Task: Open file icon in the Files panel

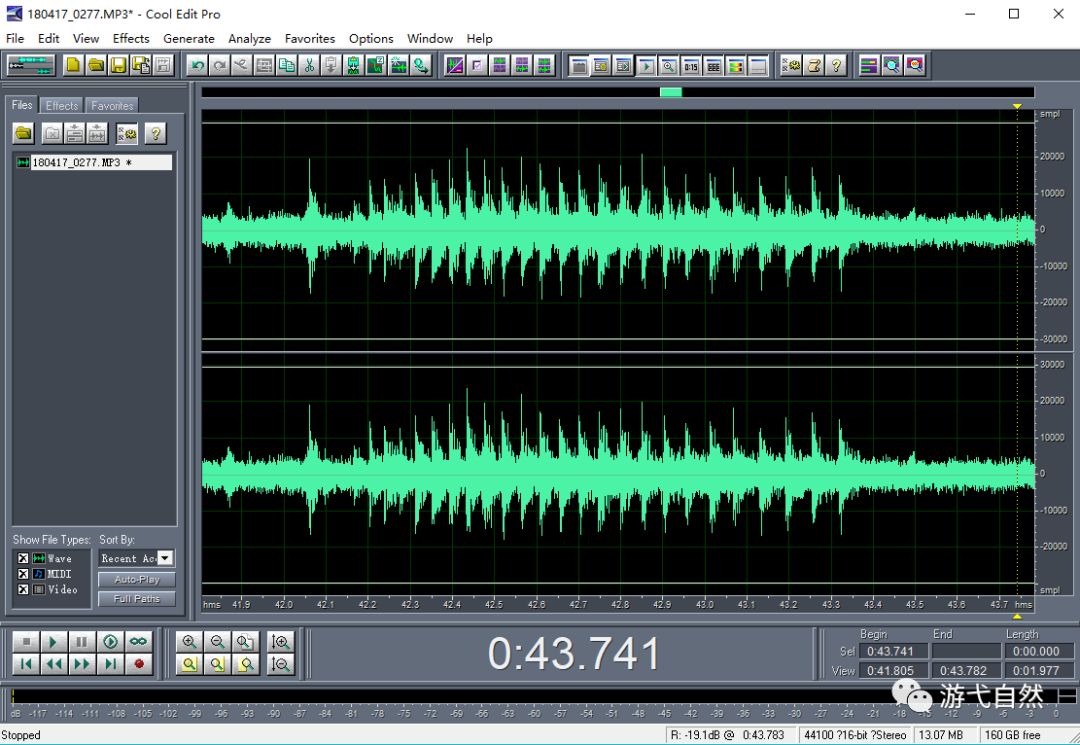Action: 23,133
